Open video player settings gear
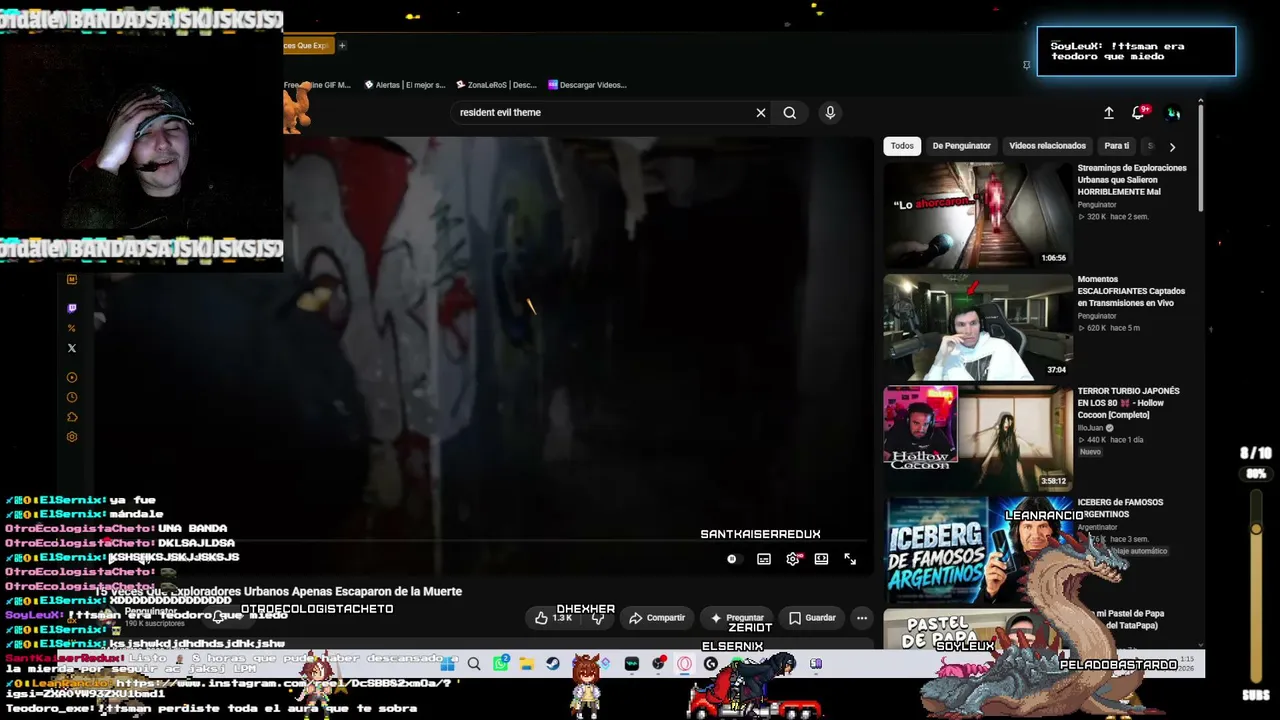Image resolution: width=1280 pixels, height=720 pixels. click(793, 560)
